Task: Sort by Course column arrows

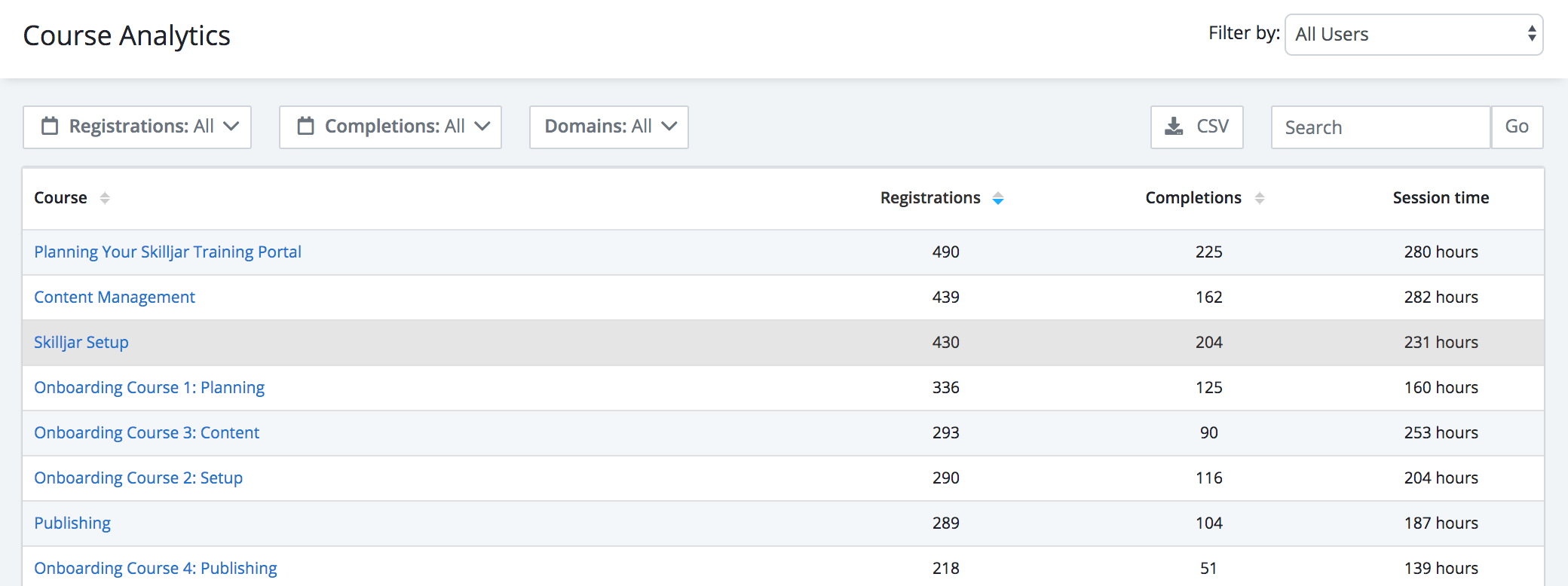Action: 105,198
